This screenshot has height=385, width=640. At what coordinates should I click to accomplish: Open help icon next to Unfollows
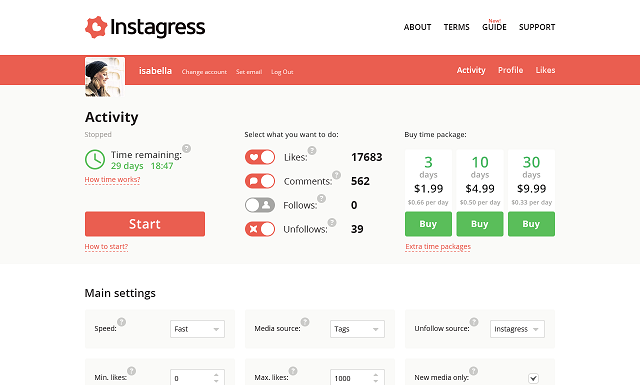click(332, 223)
